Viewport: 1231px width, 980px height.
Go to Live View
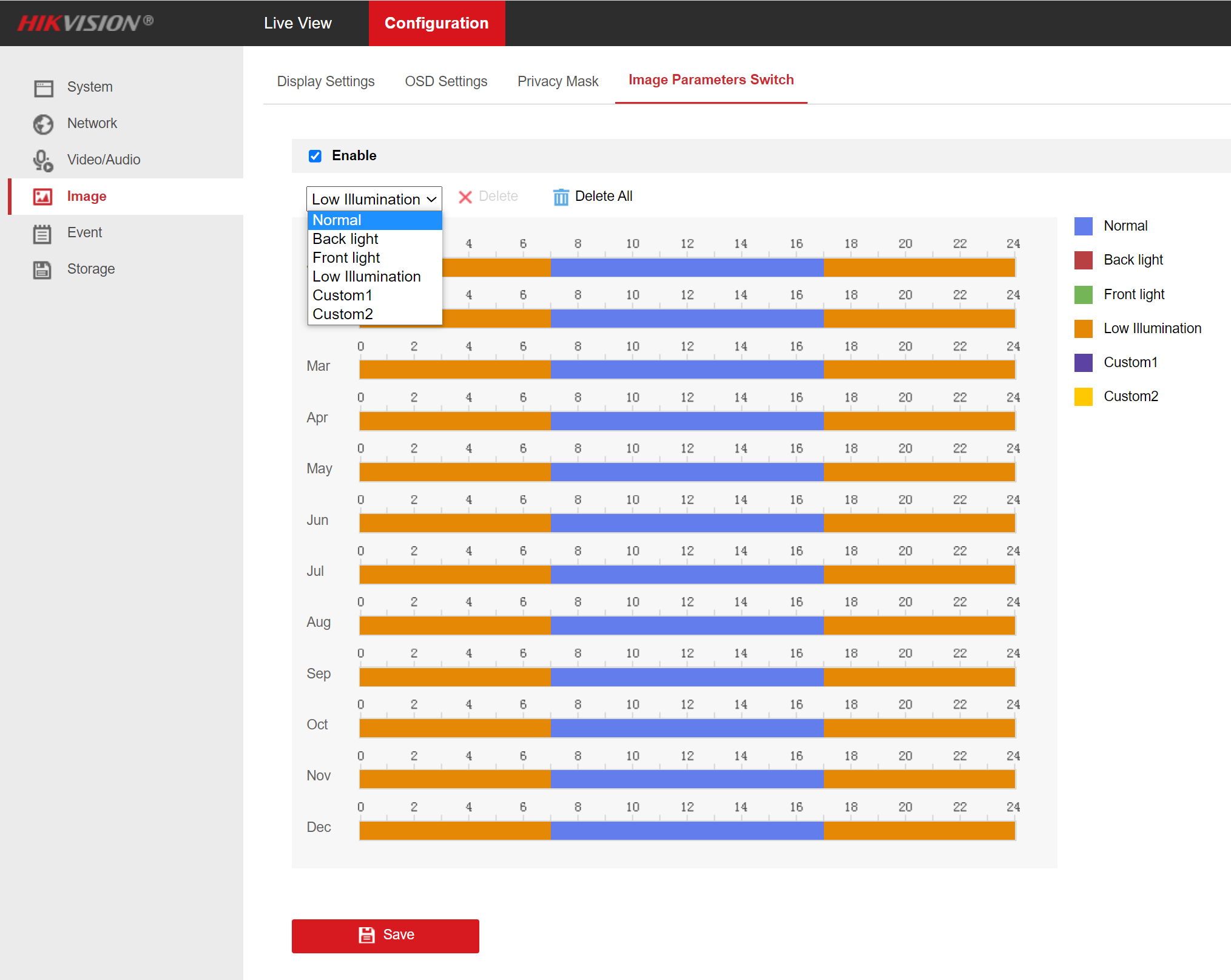pos(297,23)
